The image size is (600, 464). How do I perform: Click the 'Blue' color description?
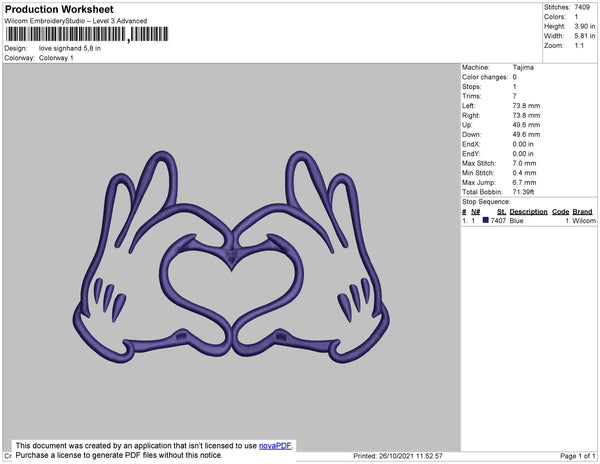point(516,221)
